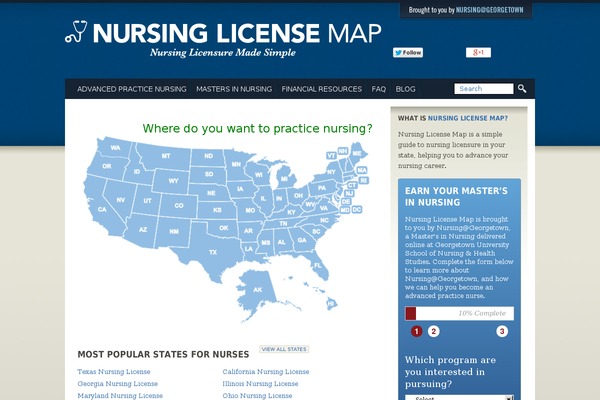
Task: Choose Texas on the map
Action: pyautogui.click(x=213, y=252)
